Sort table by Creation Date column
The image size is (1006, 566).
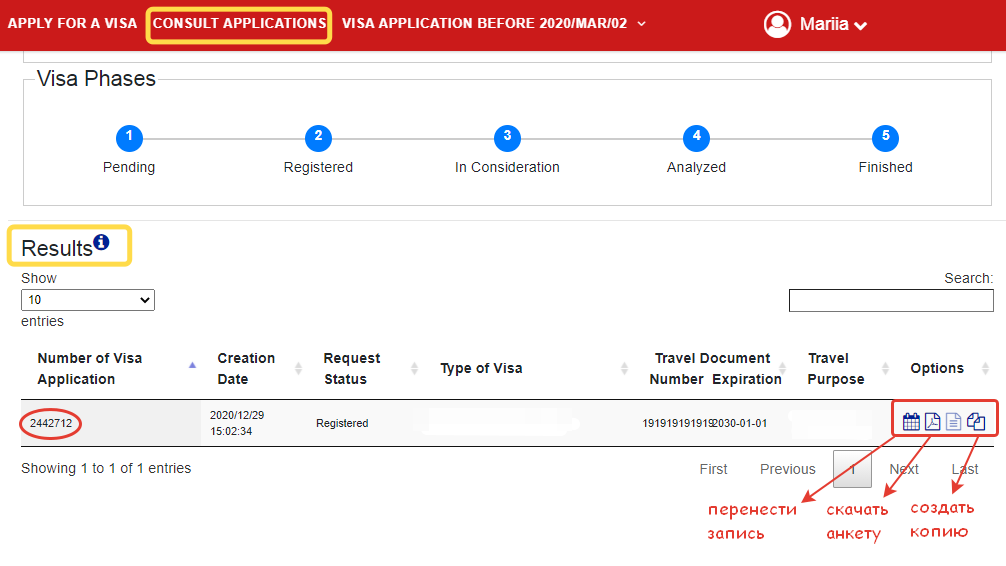click(x=246, y=368)
